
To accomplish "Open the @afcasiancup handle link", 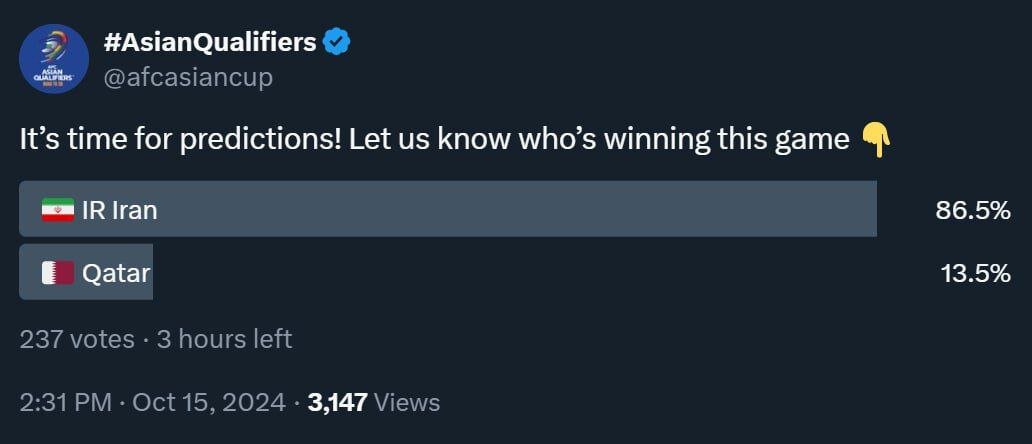I will [x=188, y=77].
